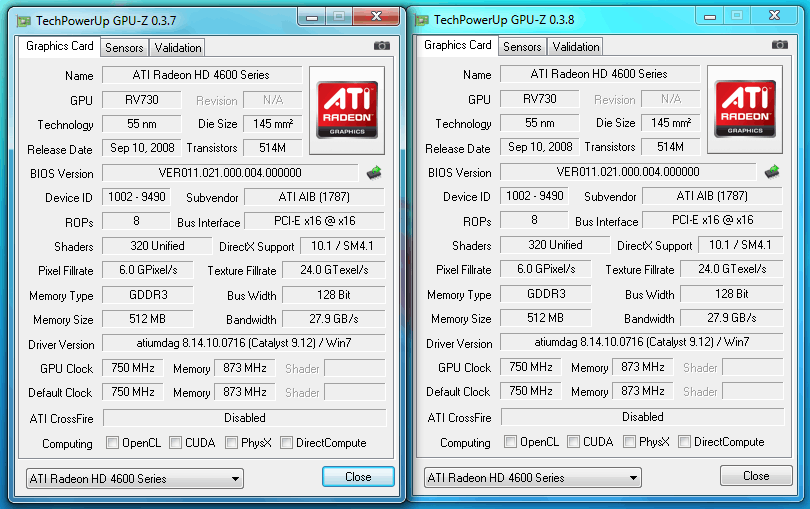Switch to Validation tab in GPU-Z 0.3.7
Screen dimensions: 810x509
coord(178,48)
